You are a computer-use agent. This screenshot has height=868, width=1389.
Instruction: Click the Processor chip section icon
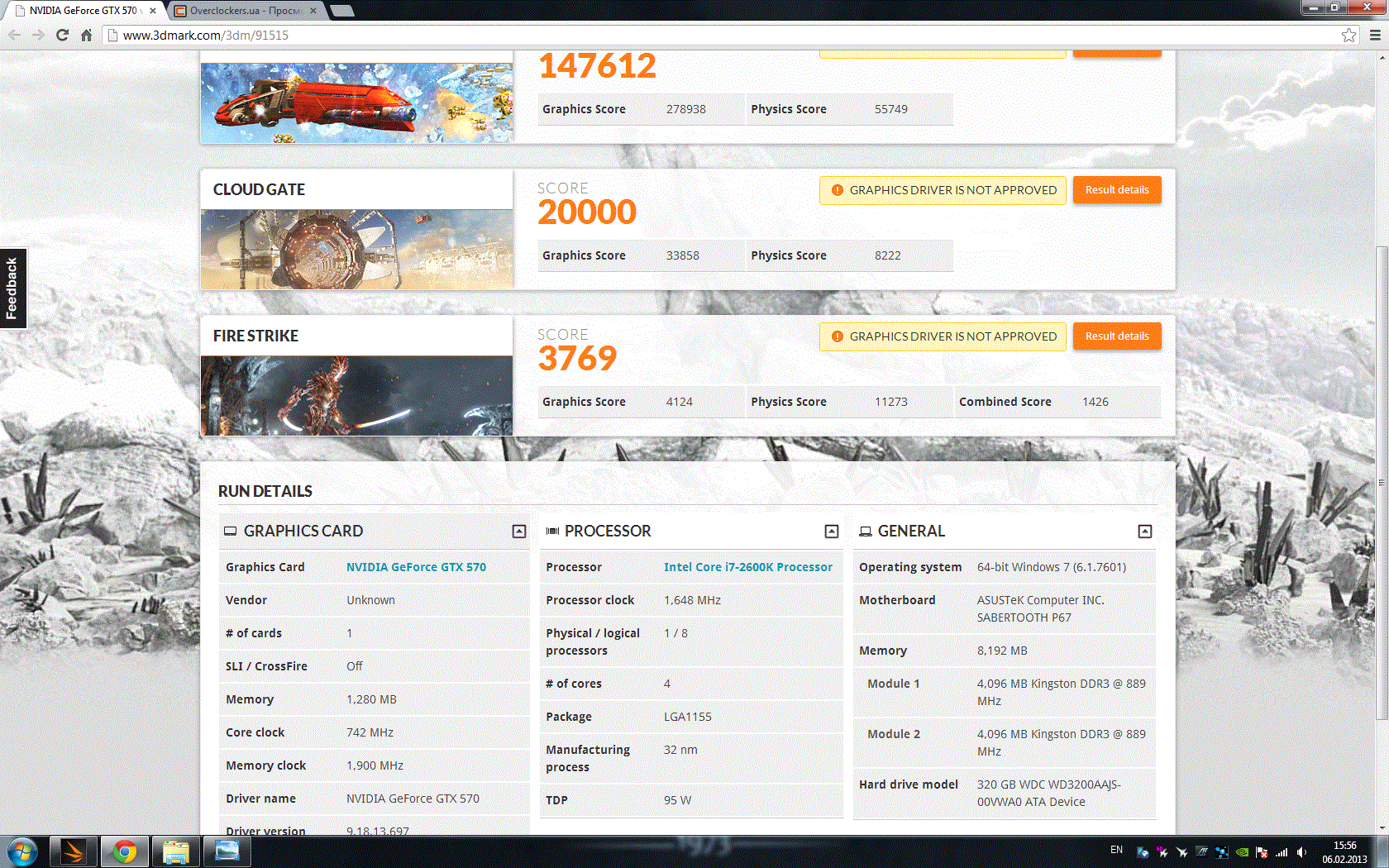pyautogui.click(x=552, y=531)
